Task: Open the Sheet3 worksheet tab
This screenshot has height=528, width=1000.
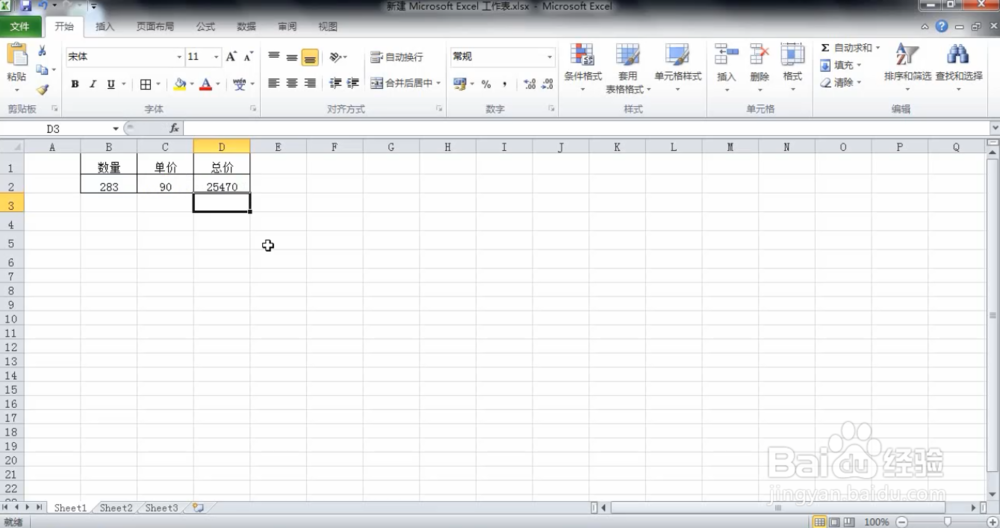Action: (x=161, y=508)
